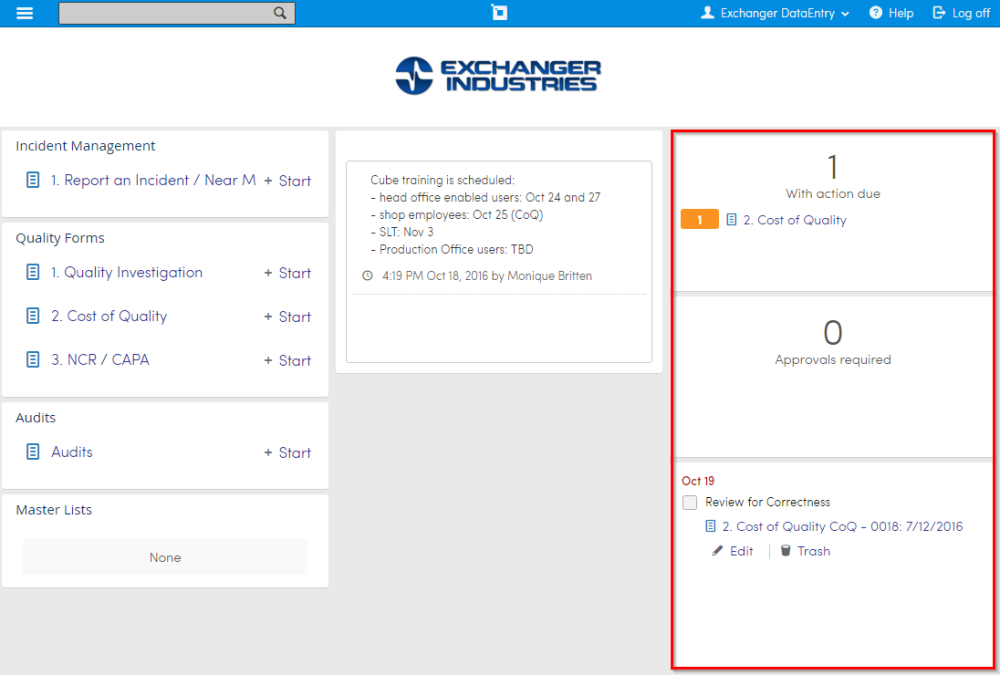Click form icon beside Cost of Quality in Quality Forms

(33, 316)
